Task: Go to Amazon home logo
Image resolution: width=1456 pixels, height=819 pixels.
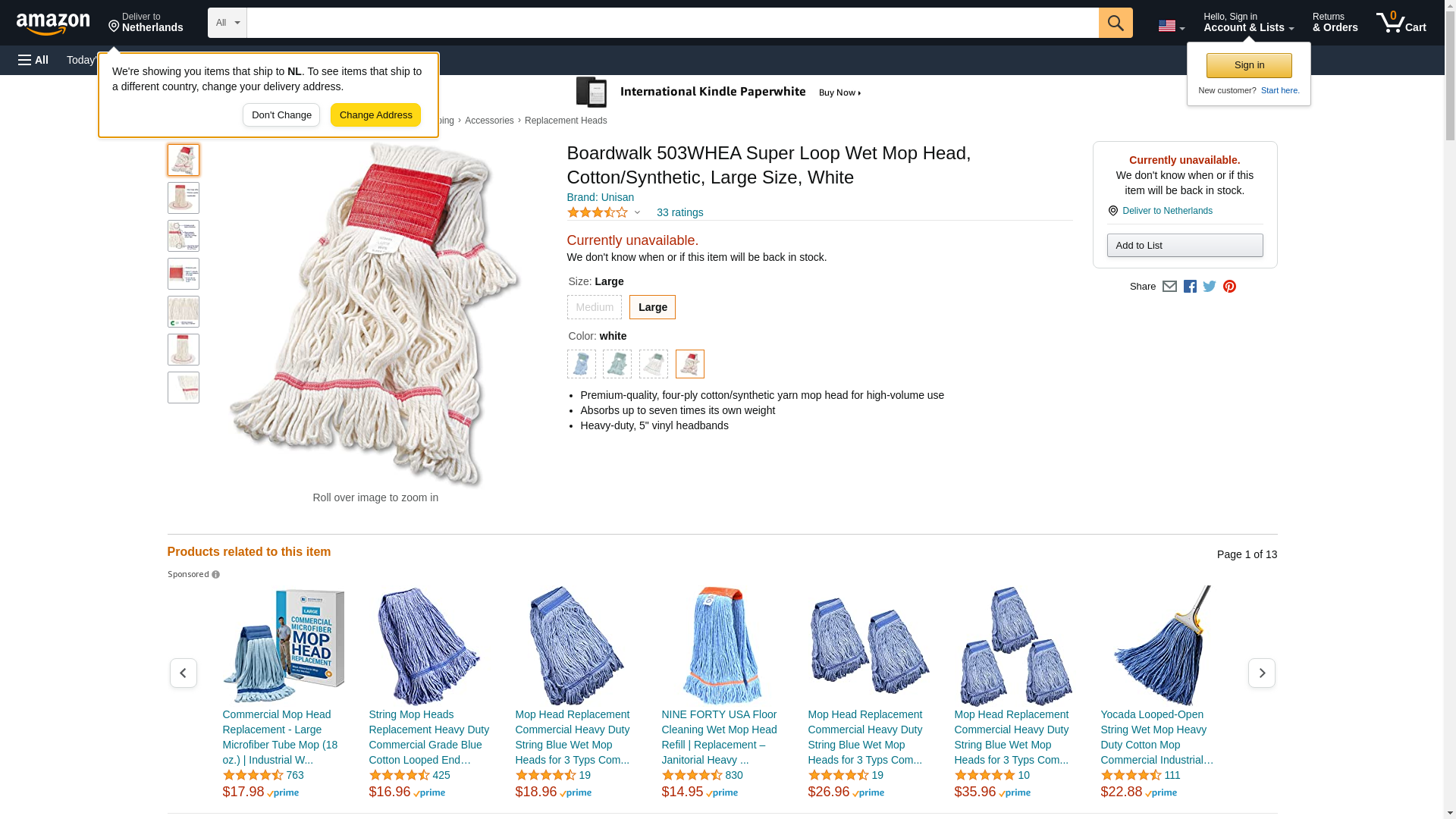Action: 53,24
